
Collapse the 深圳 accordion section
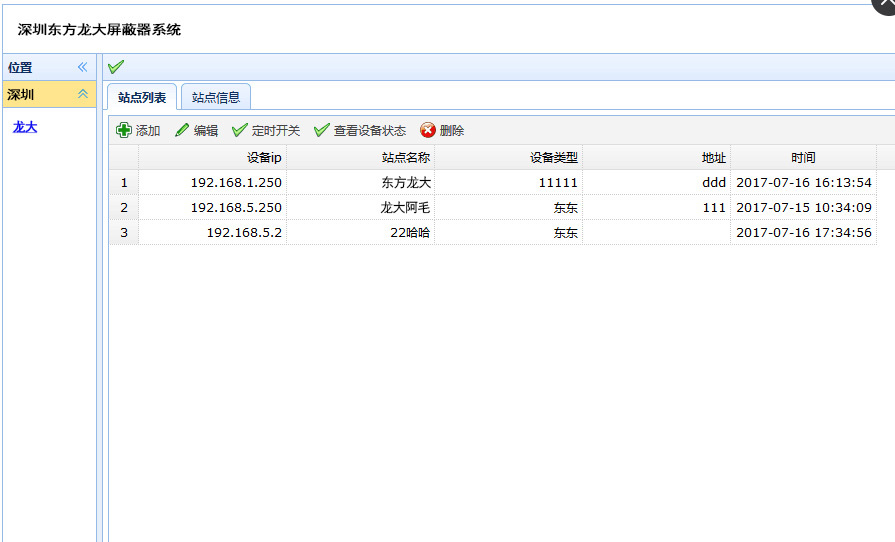click(x=83, y=94)
